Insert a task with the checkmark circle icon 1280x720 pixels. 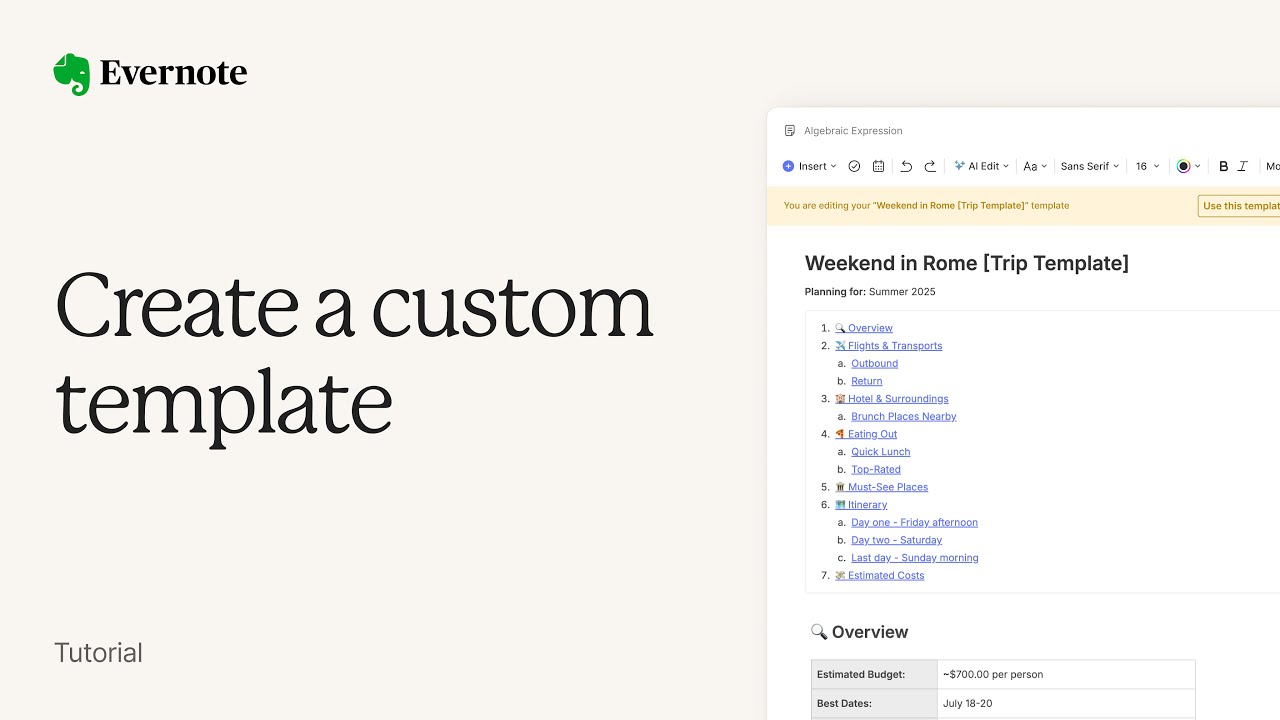click(854, 166)
